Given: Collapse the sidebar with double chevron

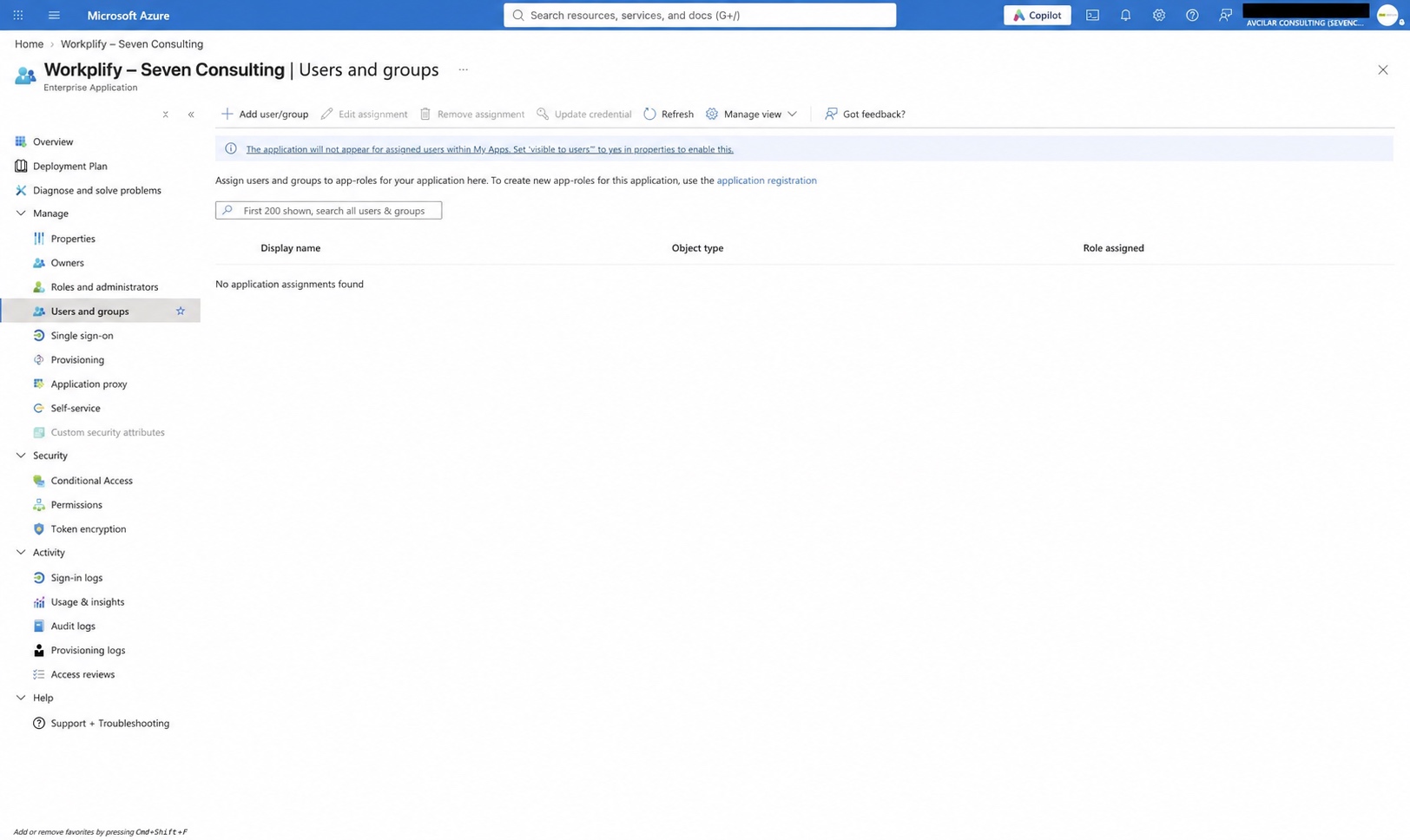Looking at the screenshot, I should click(x=191, y=115).
